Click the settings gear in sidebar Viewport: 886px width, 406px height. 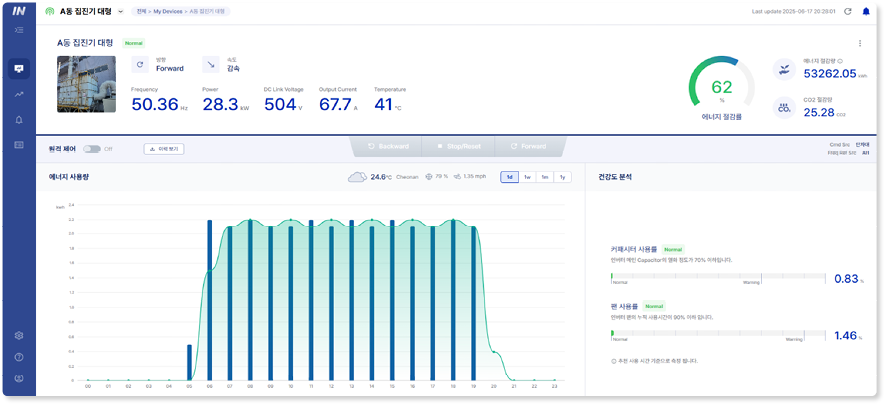pos(19,336)
